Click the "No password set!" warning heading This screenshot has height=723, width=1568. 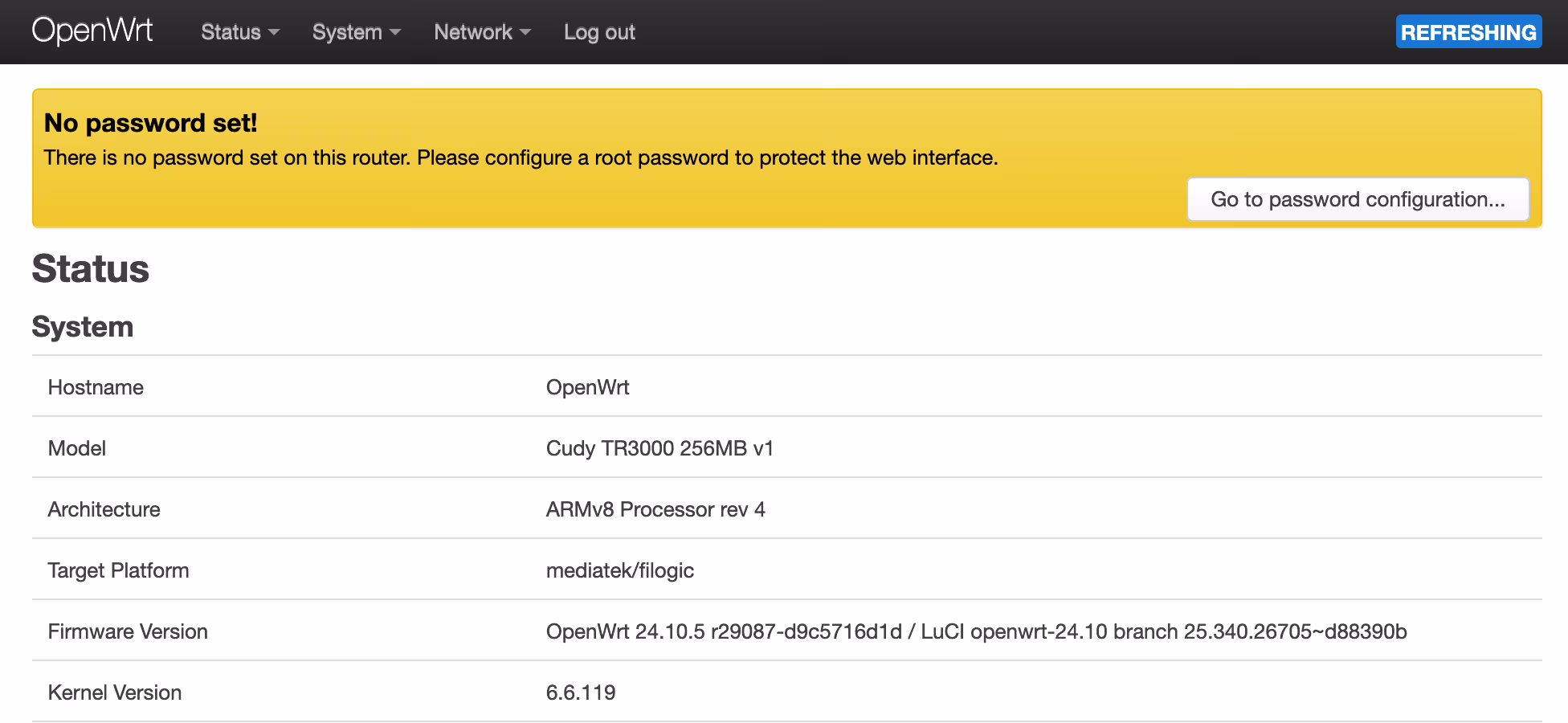click(x=150, y=123)
